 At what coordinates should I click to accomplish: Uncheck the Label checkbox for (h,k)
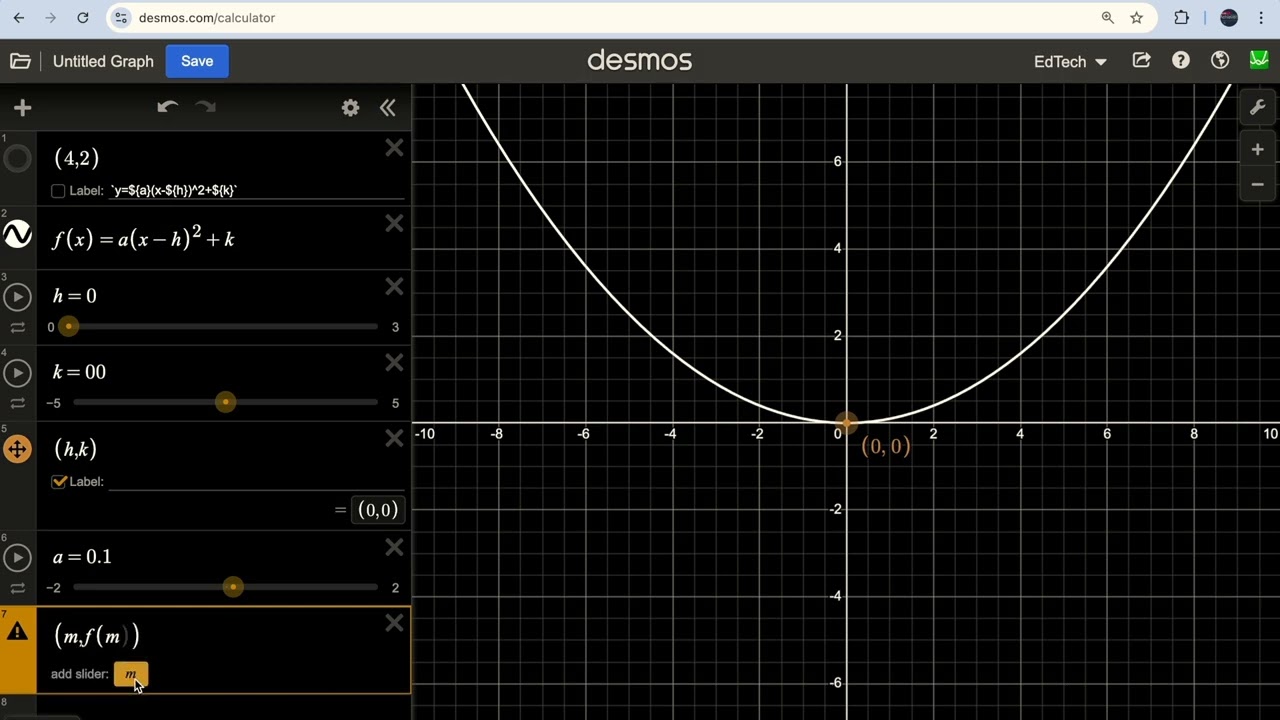[58, 482]
